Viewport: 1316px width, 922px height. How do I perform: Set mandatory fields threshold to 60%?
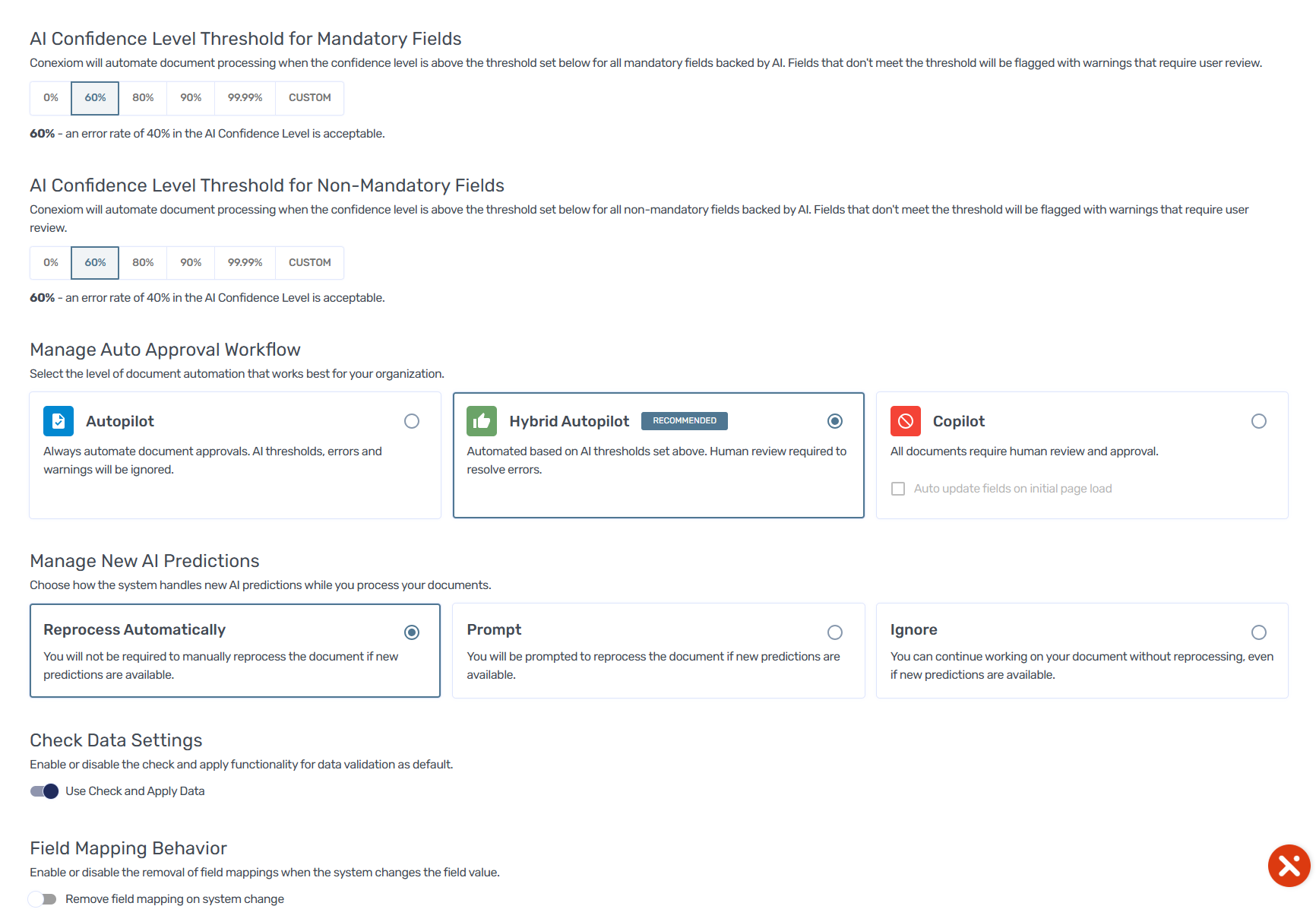[x=95, y=98]
